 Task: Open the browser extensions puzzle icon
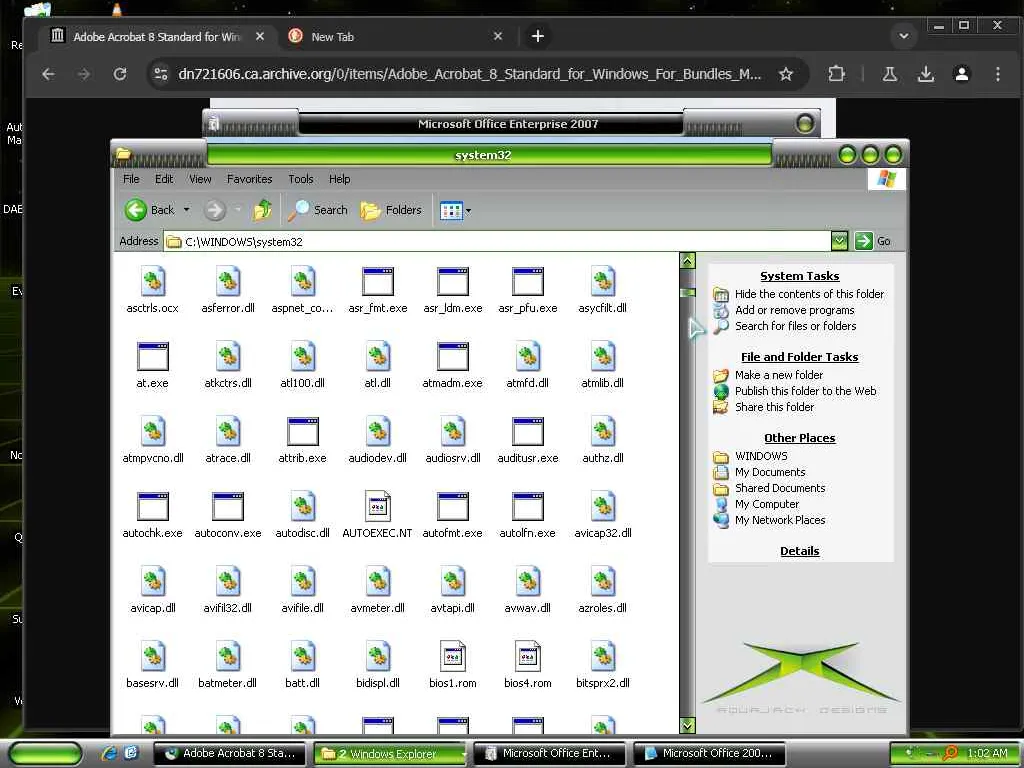pos(837,74)
